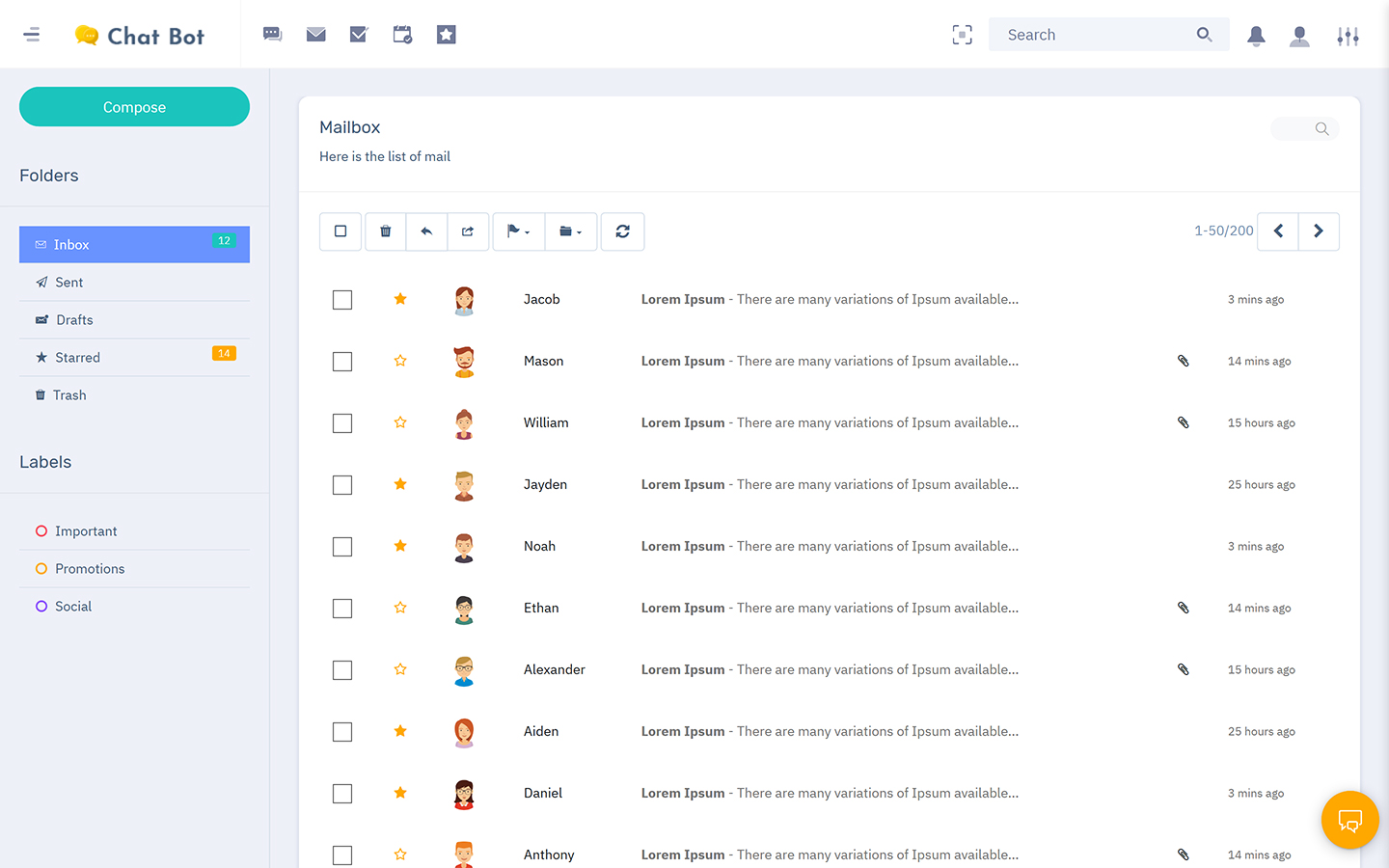This screenshot has height=868, width=1389.
Task: Open the chat messages icon in top bar
Action: pyautogui.click(x=272, y=35)
